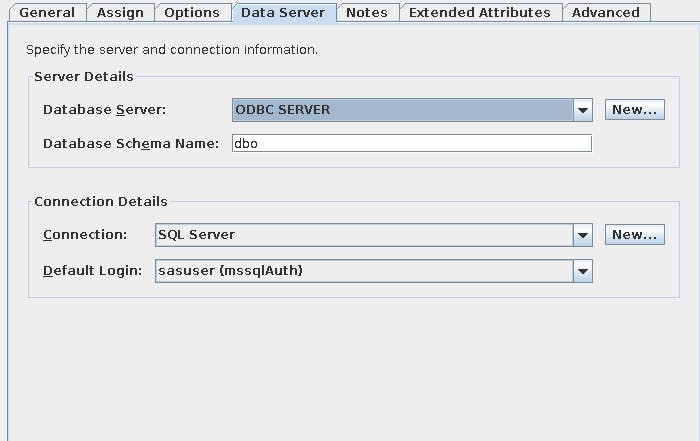
Task: Select the Data Server tab
Action: click(x=283, y=13)
